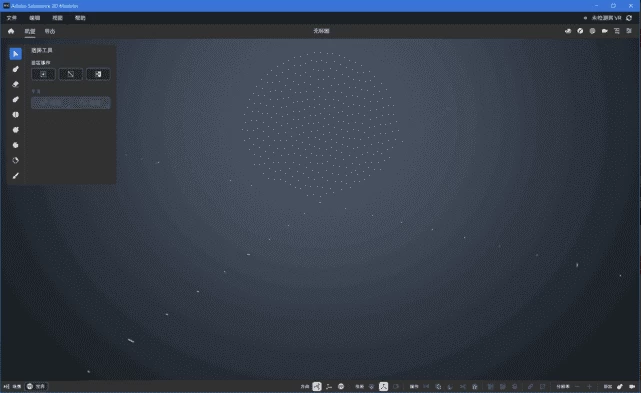
Task: Open the list-lines panel icon at top right
Action: [x=617, y=31]
